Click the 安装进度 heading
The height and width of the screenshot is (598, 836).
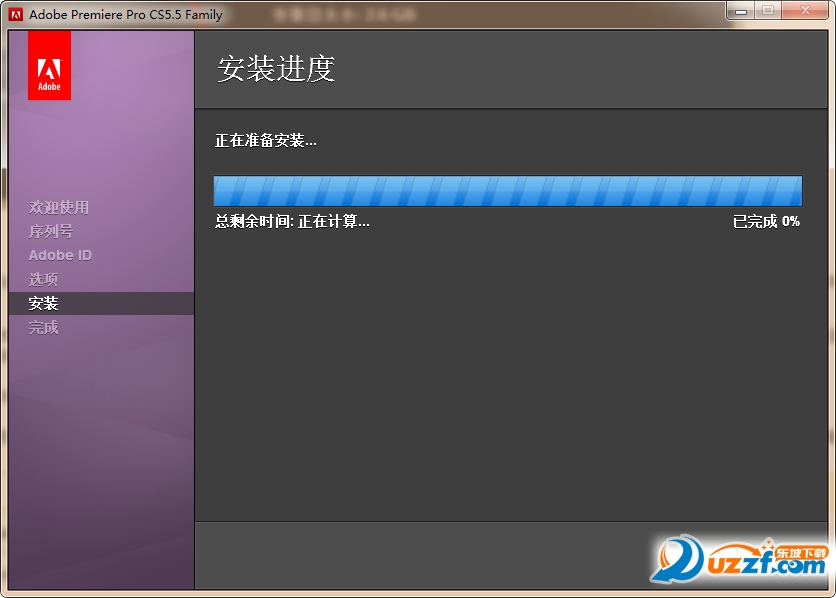pos(276,69)
